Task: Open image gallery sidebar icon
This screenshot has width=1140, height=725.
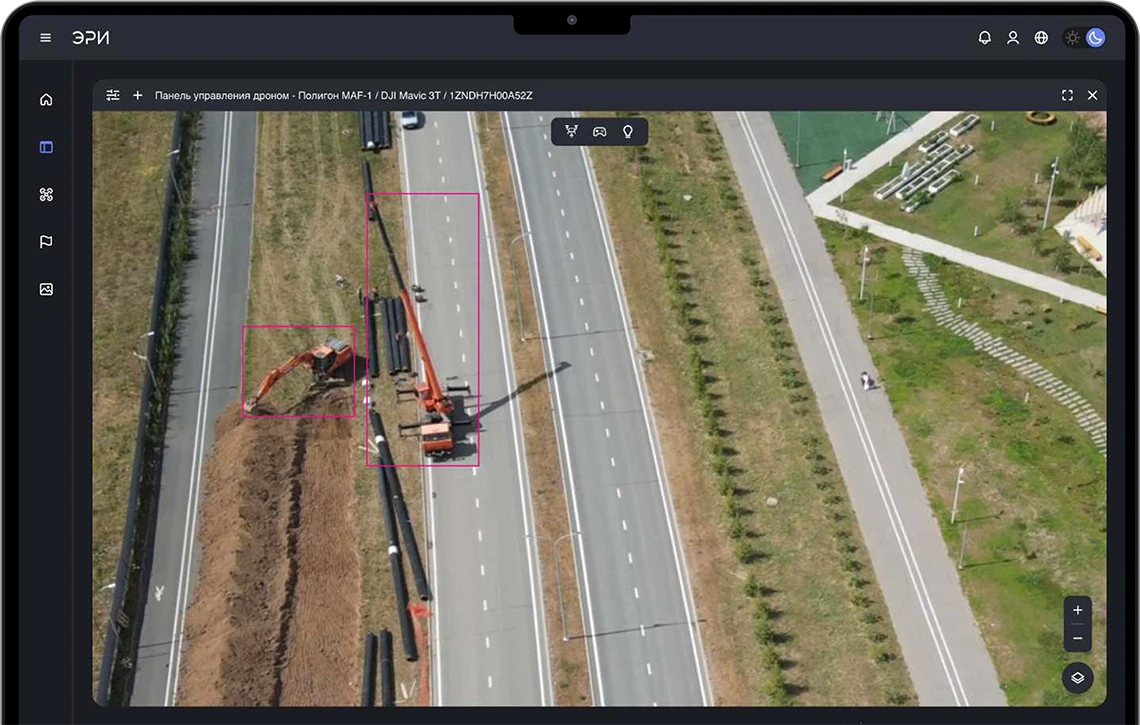Action: point(46,289)
